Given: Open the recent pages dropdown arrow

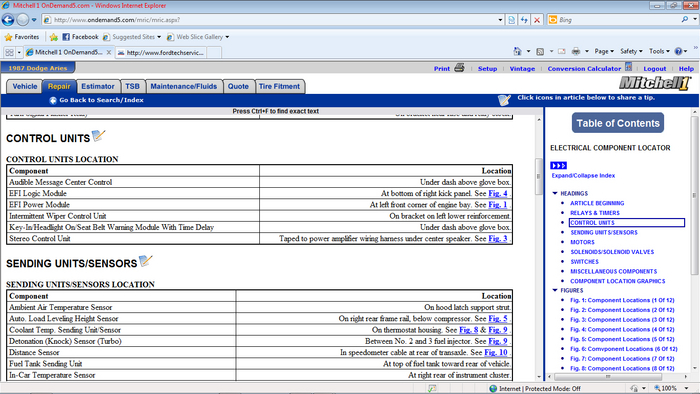Looking at the screenshot, I should (34, 20).
